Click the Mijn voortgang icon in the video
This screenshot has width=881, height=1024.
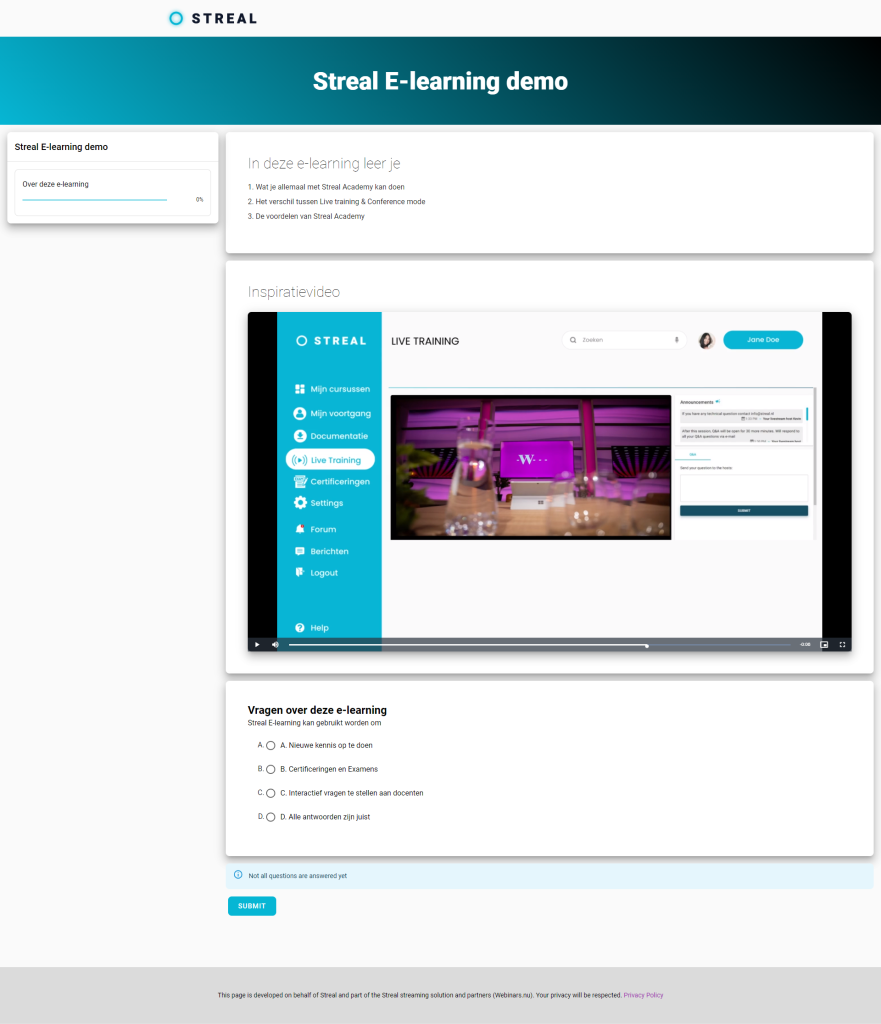point(300,413)
